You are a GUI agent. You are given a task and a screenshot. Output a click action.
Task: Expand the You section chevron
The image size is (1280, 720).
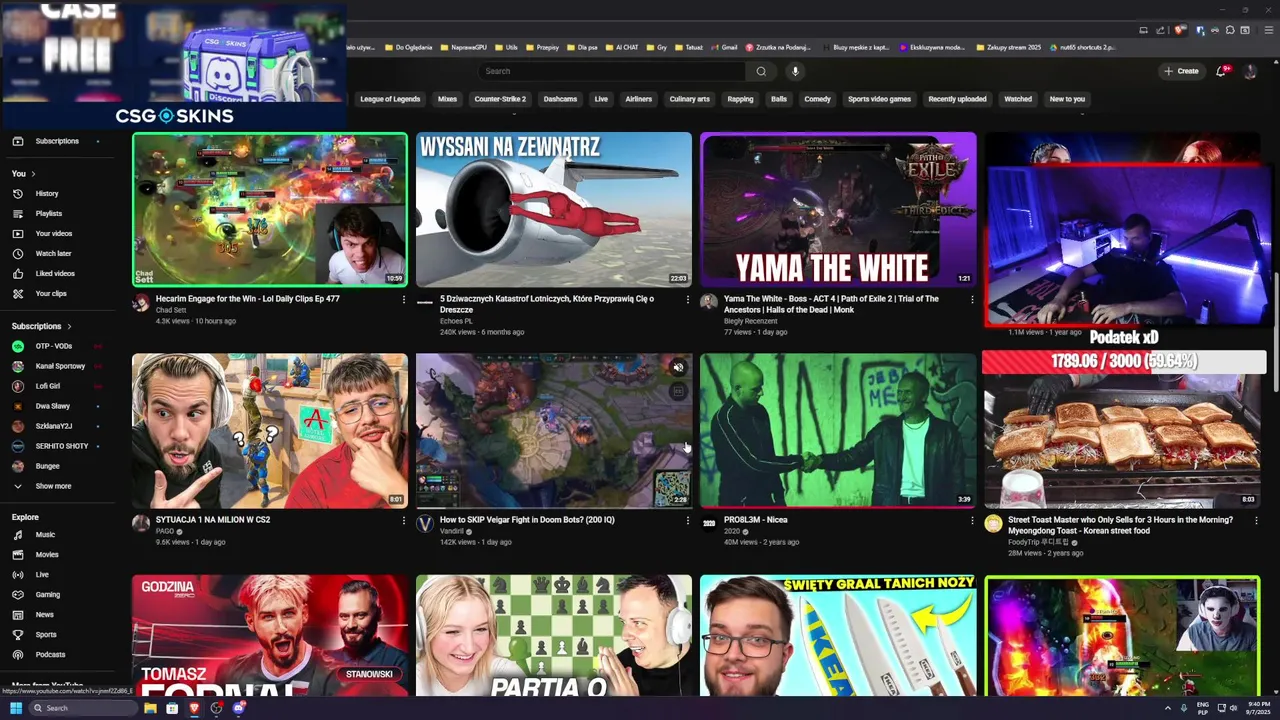[33, 174]
